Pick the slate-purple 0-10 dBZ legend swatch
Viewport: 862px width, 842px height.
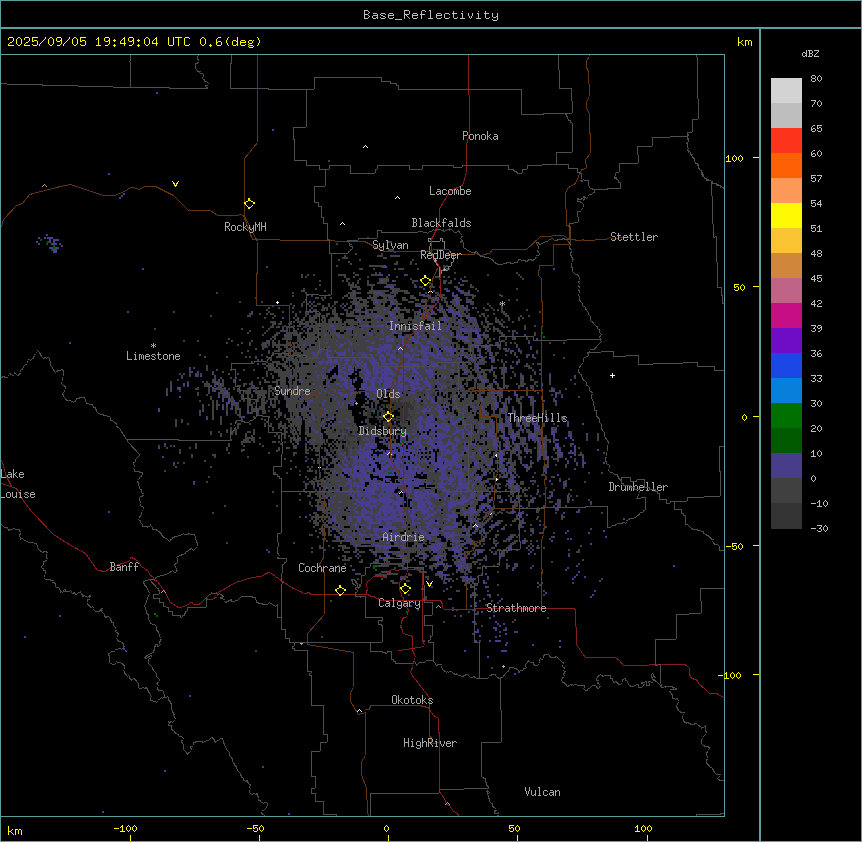pos(786,466)
